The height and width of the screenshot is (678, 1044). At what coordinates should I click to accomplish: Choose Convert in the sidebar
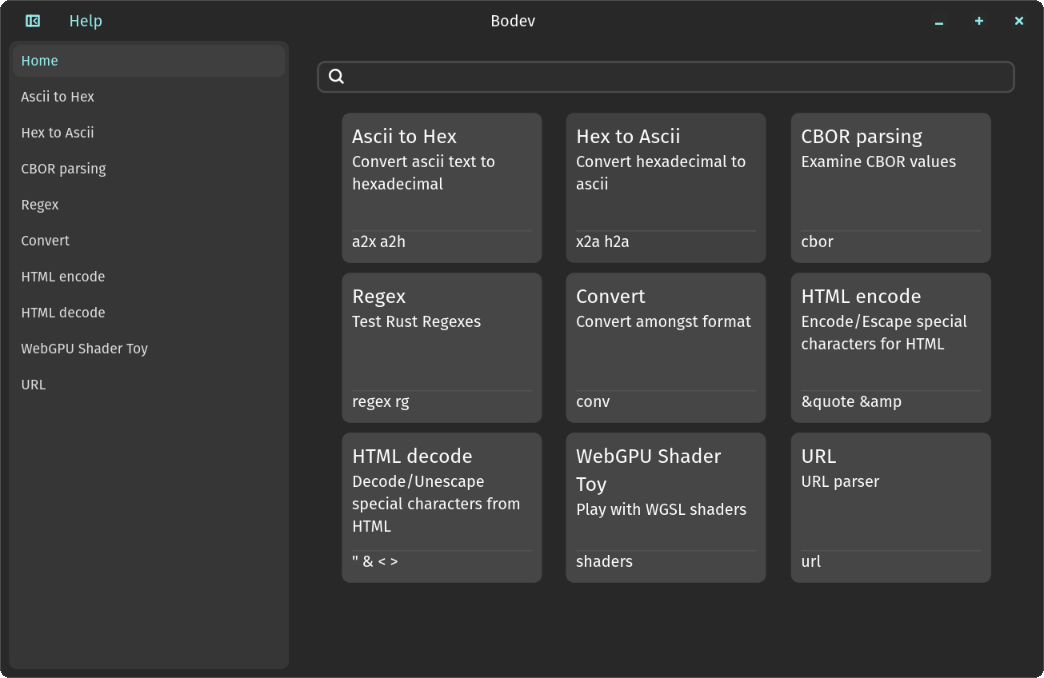point(149,240)
